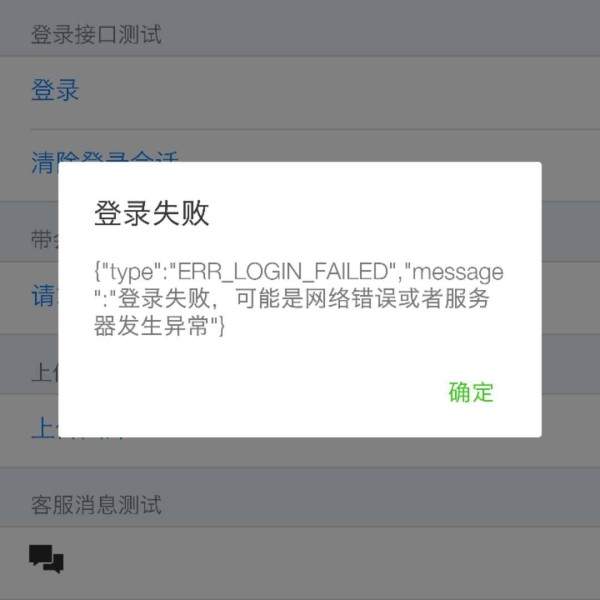Tap the blue 请 link beside dialog

pos(45,296)
